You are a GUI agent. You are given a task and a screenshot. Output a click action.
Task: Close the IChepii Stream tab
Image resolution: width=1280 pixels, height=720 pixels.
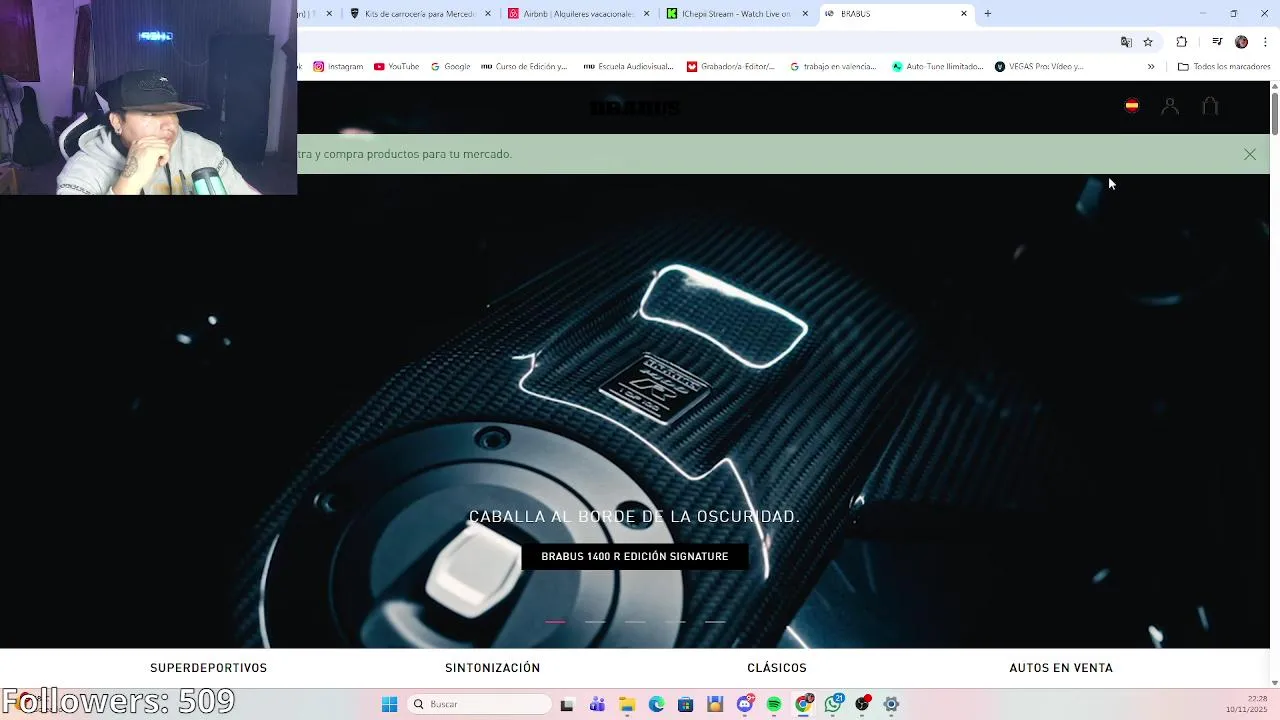(x=805, y=14)
